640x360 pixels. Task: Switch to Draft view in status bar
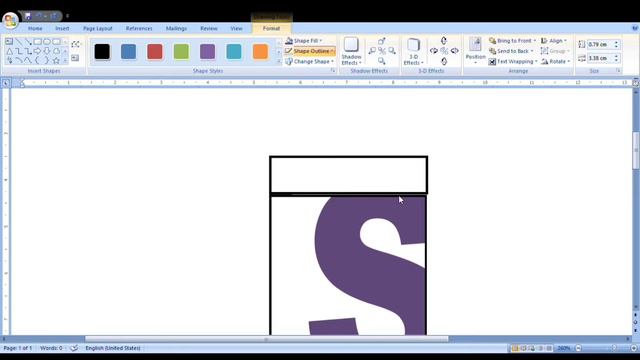tap(549, 348)
